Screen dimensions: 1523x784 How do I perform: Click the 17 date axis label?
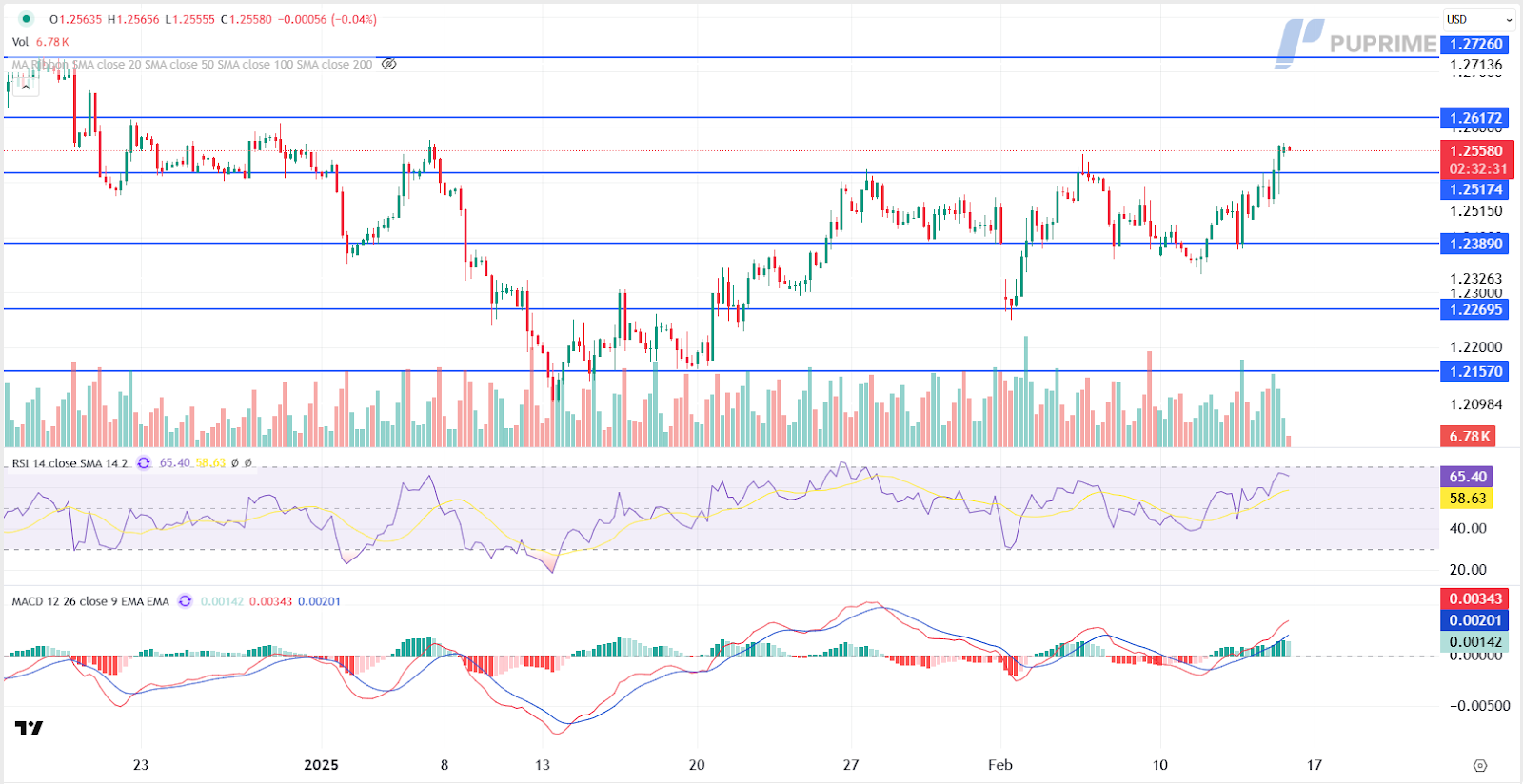click(1315, 765)
